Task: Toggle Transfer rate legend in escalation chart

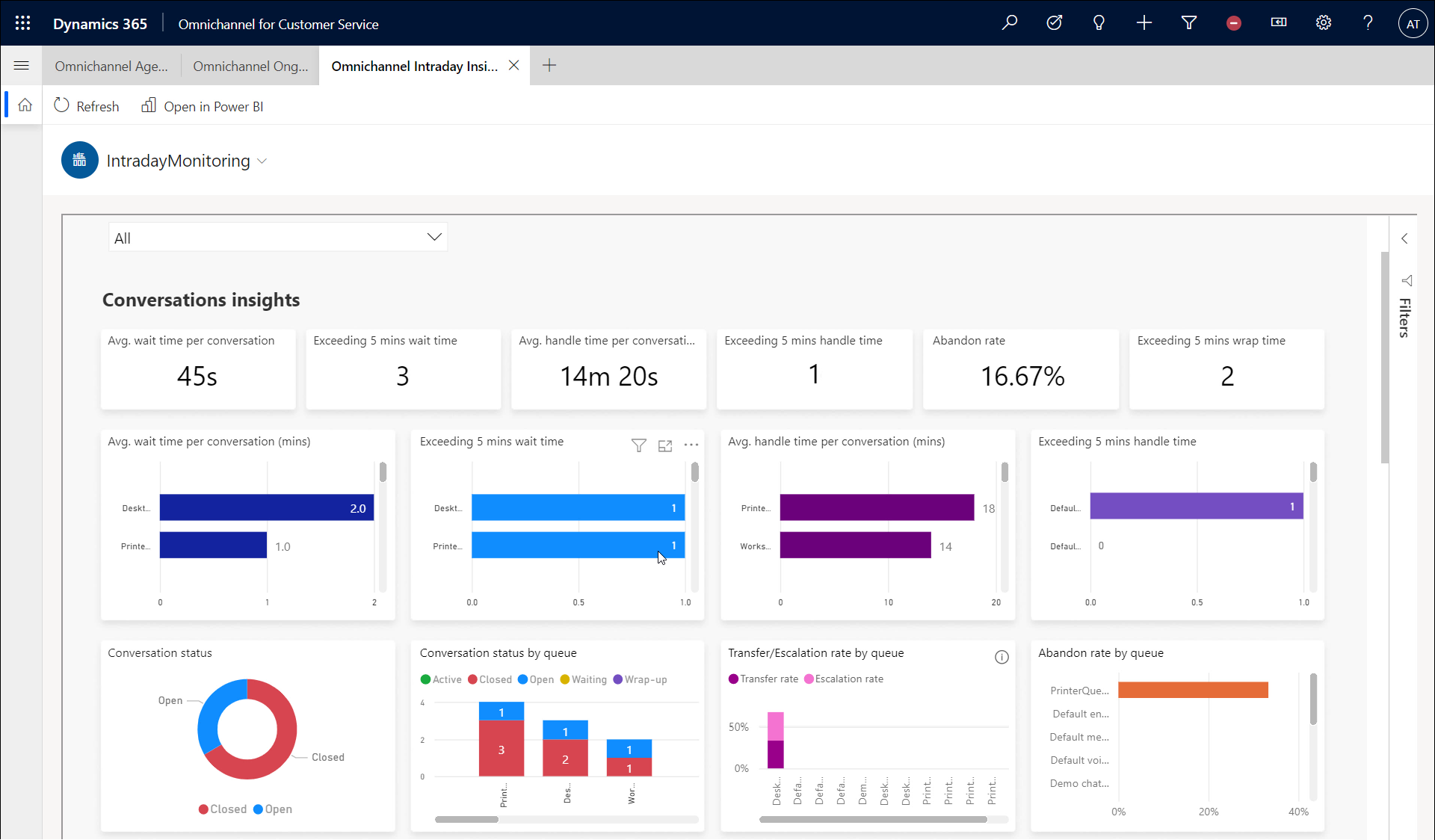Action: pos(764,679)
